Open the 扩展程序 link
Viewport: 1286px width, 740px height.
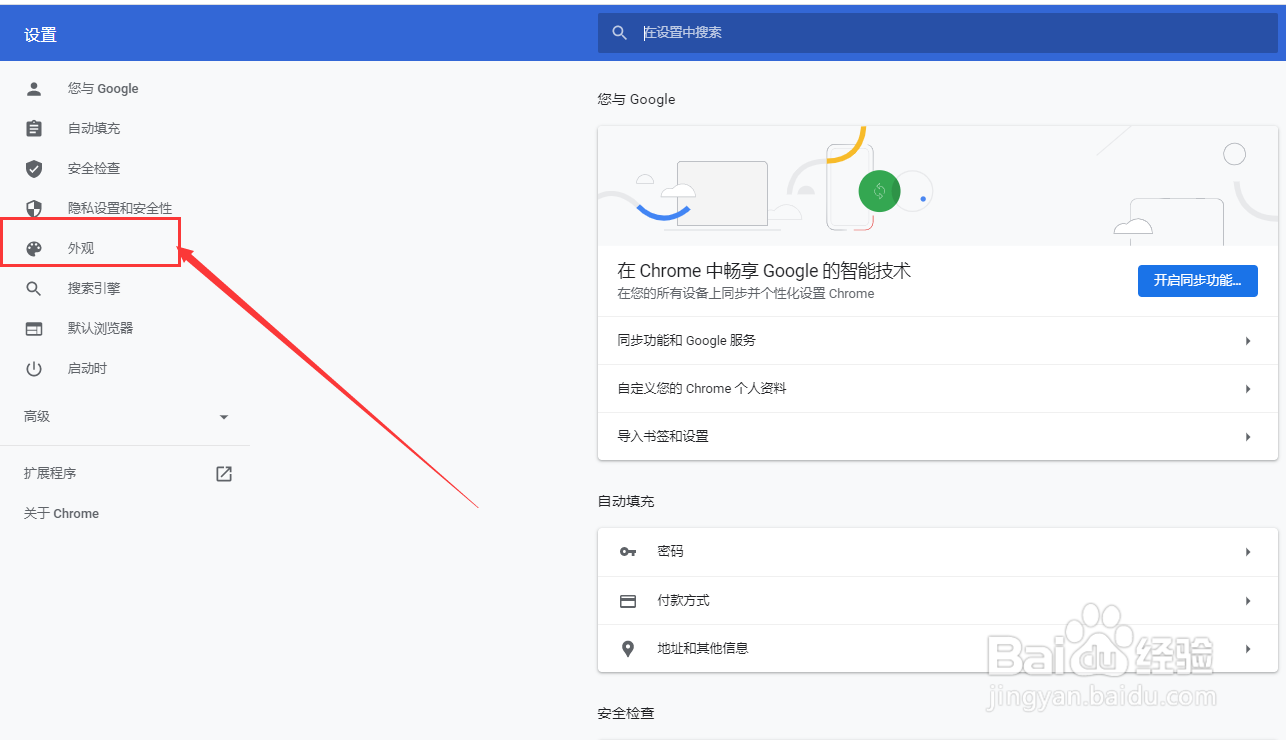(50, 473)
